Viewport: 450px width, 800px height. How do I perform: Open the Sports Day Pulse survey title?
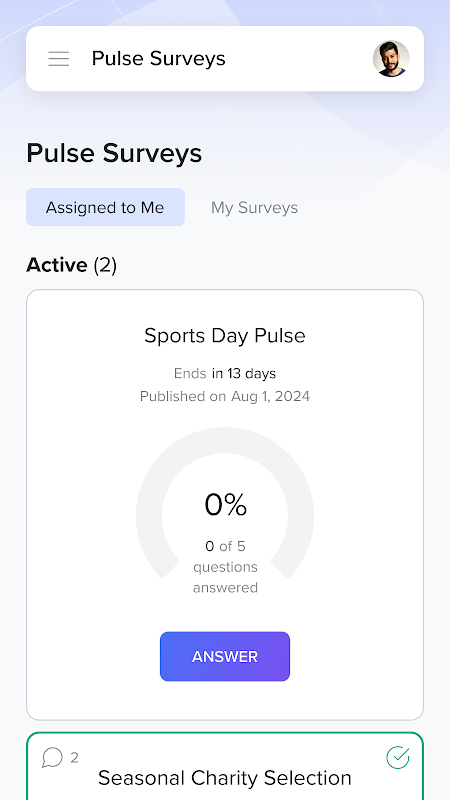(x=225, y=336)
